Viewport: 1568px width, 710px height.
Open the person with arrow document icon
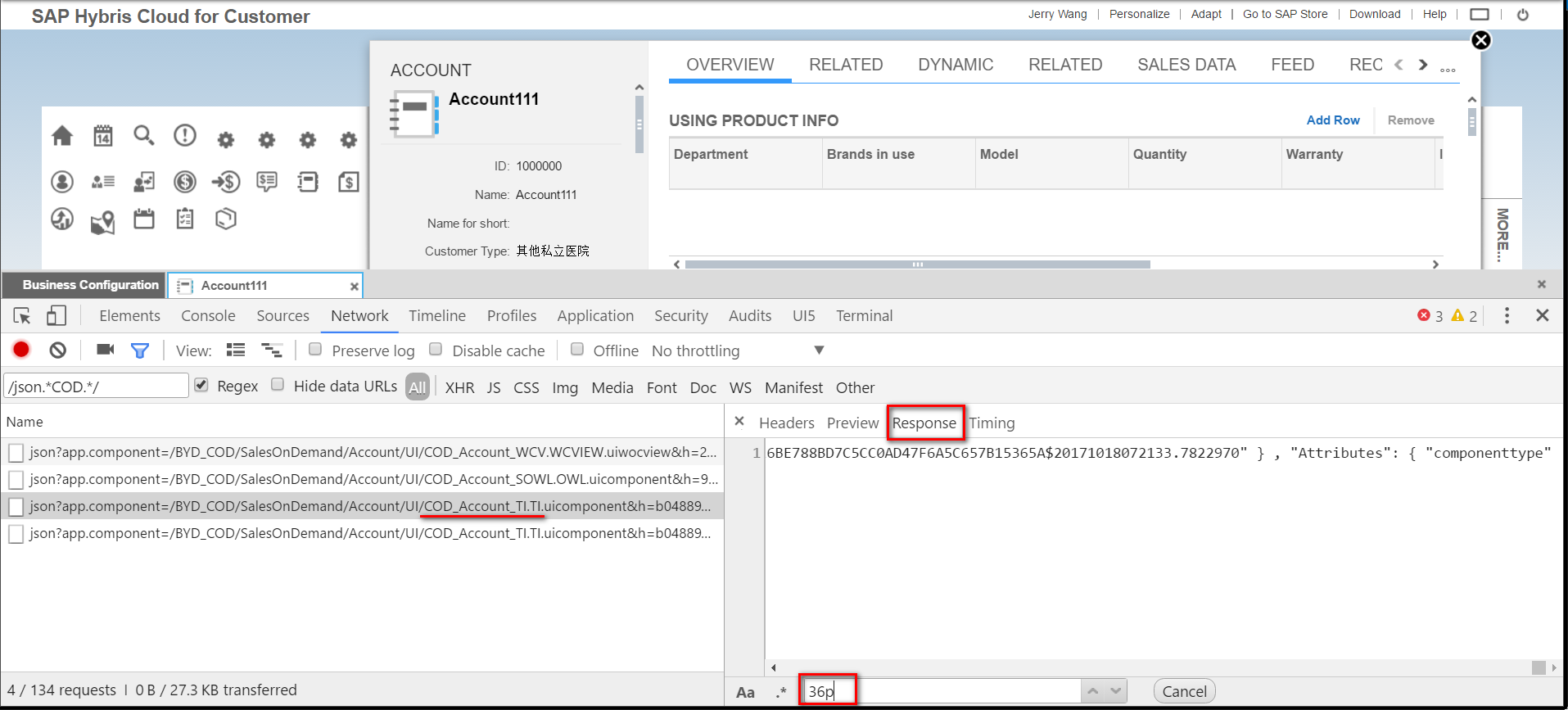click(144, 181)
